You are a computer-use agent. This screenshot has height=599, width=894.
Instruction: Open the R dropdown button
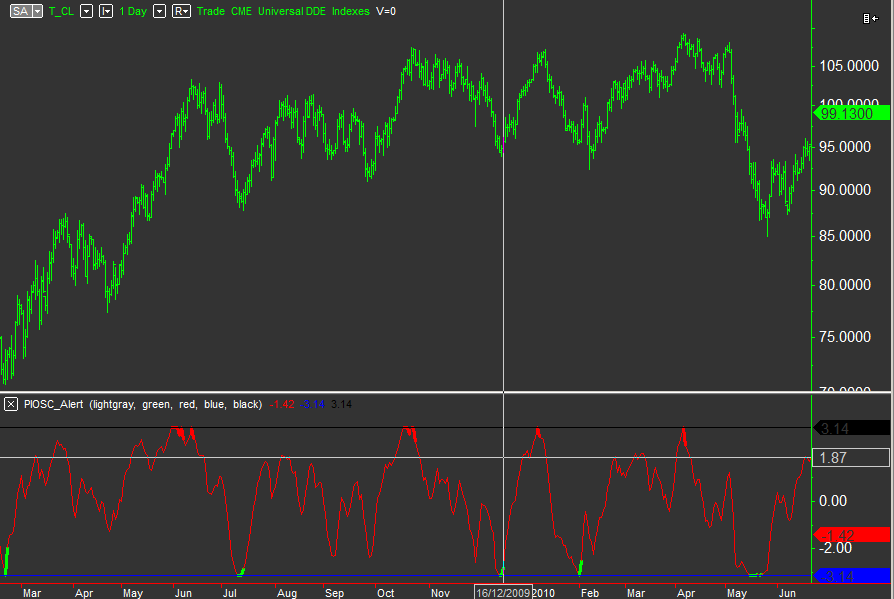[182, 11]
